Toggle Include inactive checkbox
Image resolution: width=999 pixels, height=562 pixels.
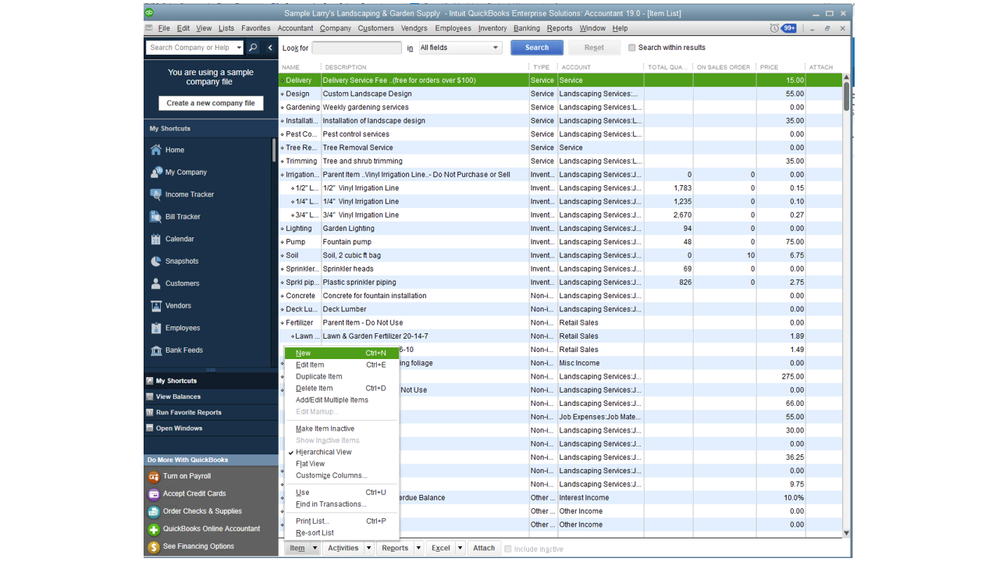coord(508,549)
